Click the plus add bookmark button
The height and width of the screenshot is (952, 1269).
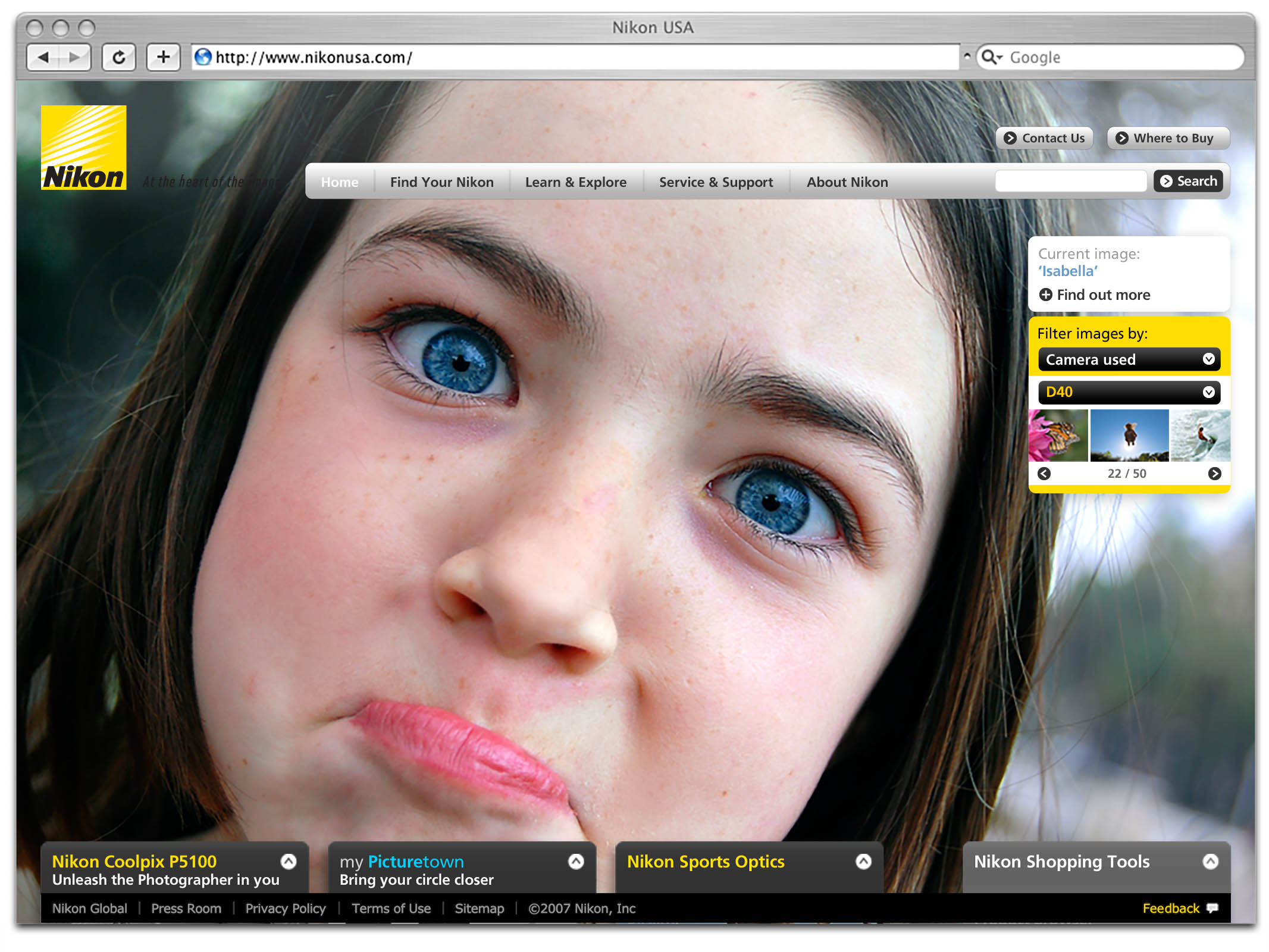(x=163, y=58)
